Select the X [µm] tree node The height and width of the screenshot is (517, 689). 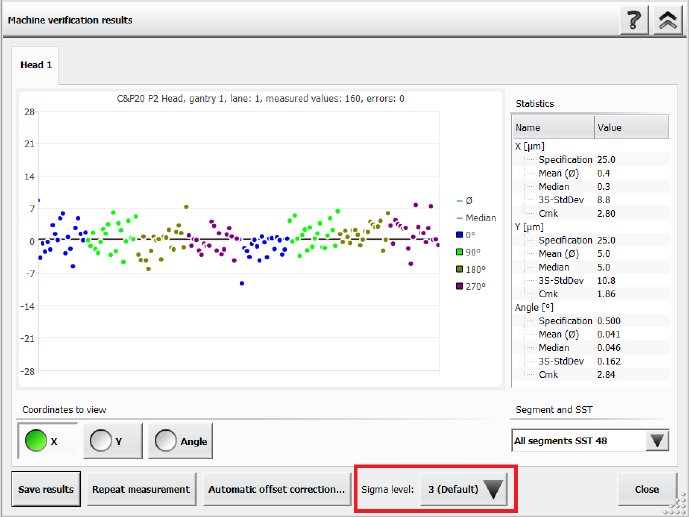tap(529, 146)
